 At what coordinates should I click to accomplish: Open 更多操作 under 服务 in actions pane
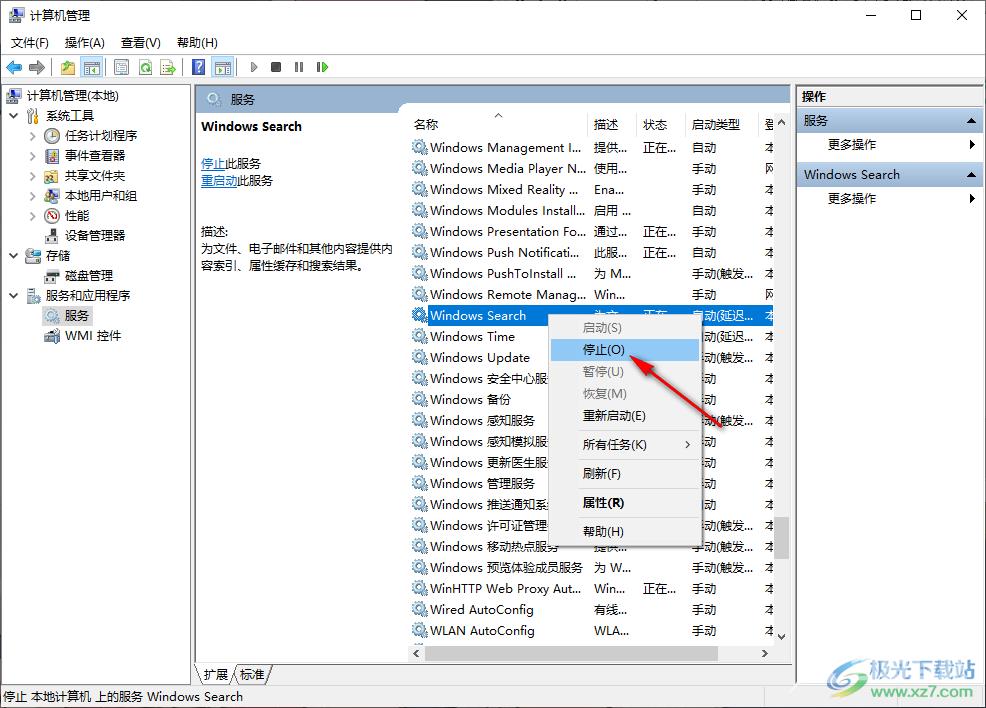(851, 145)
